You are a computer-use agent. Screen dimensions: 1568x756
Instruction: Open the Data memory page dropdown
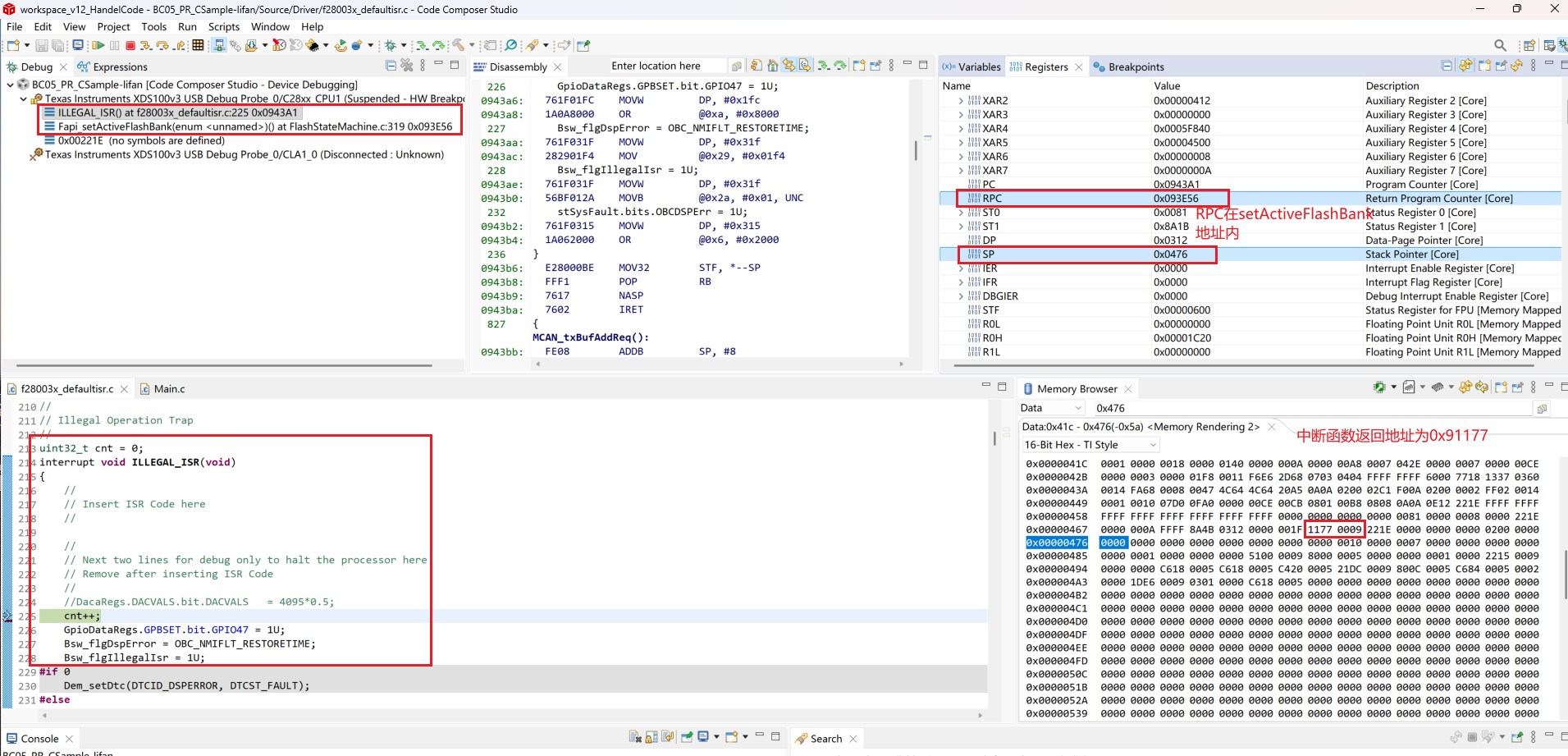click(x=1052, y=408)
